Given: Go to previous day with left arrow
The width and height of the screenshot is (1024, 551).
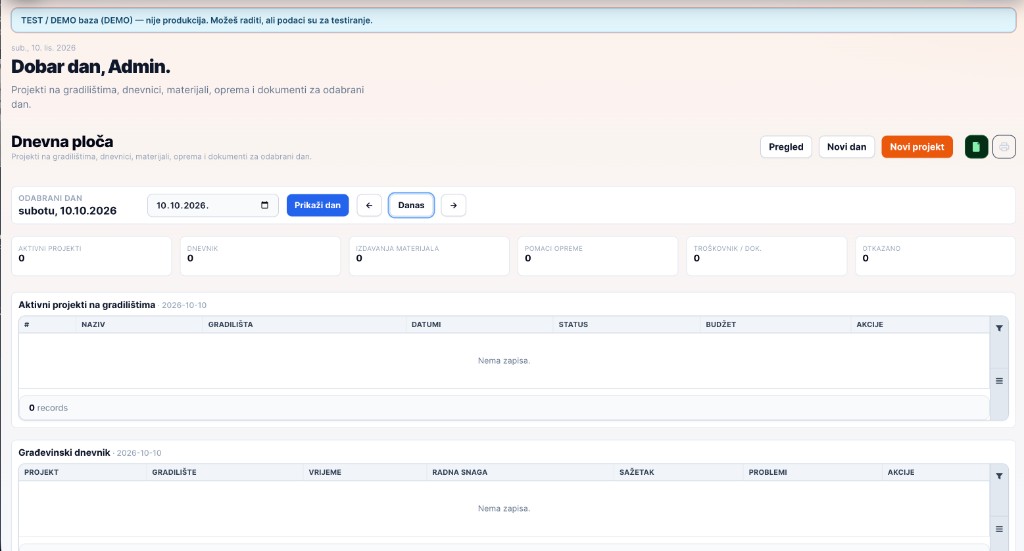Looking at the screenshot, I should tap(369, 205).
